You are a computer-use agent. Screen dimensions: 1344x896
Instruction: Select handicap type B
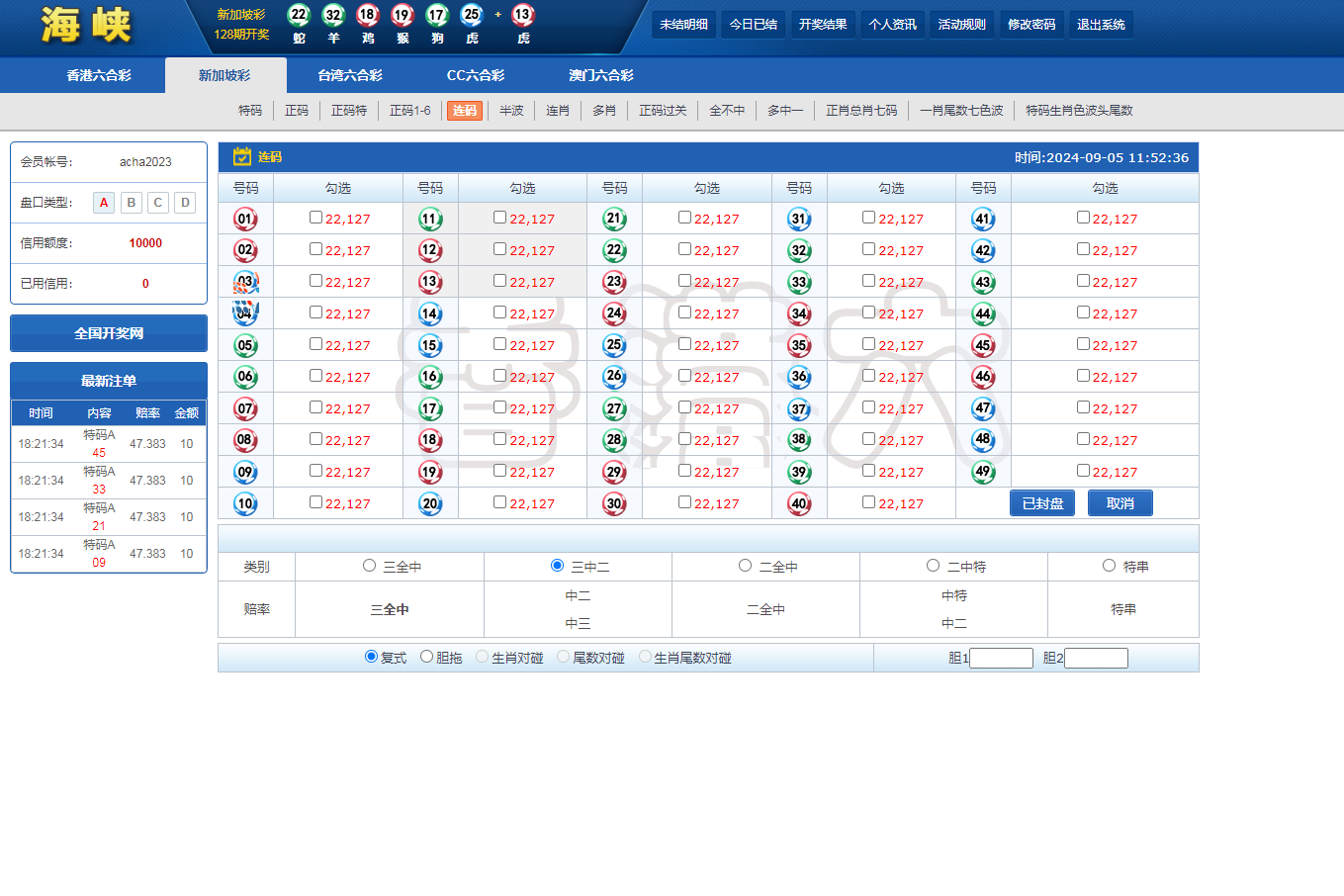[131, 203]
